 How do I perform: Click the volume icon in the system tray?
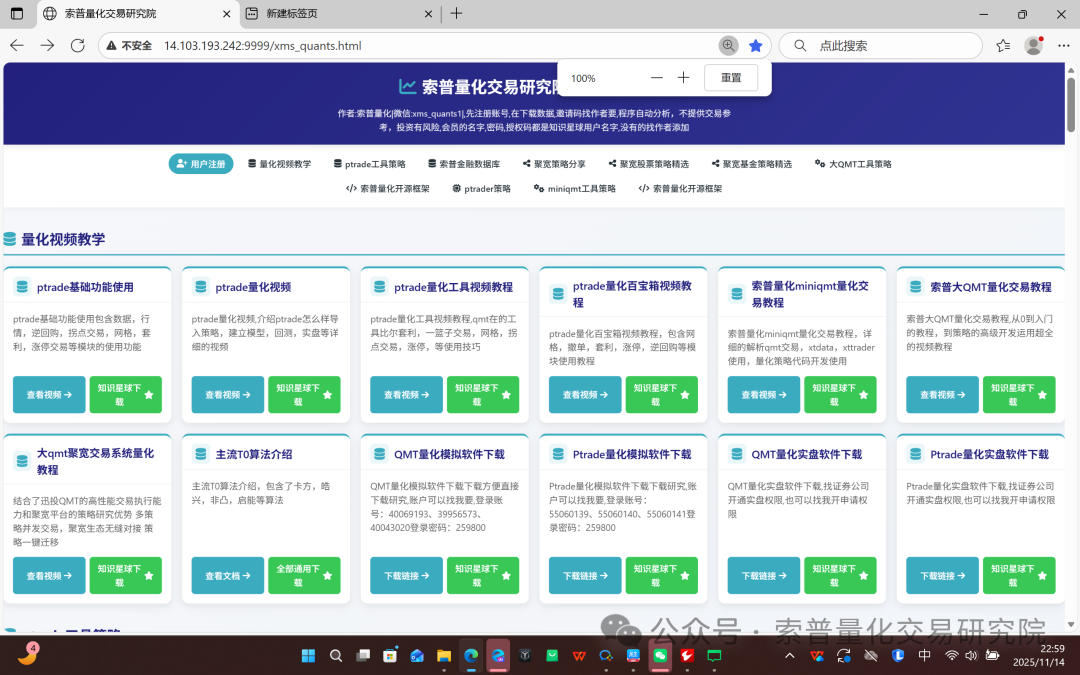(x=970, y=655)
